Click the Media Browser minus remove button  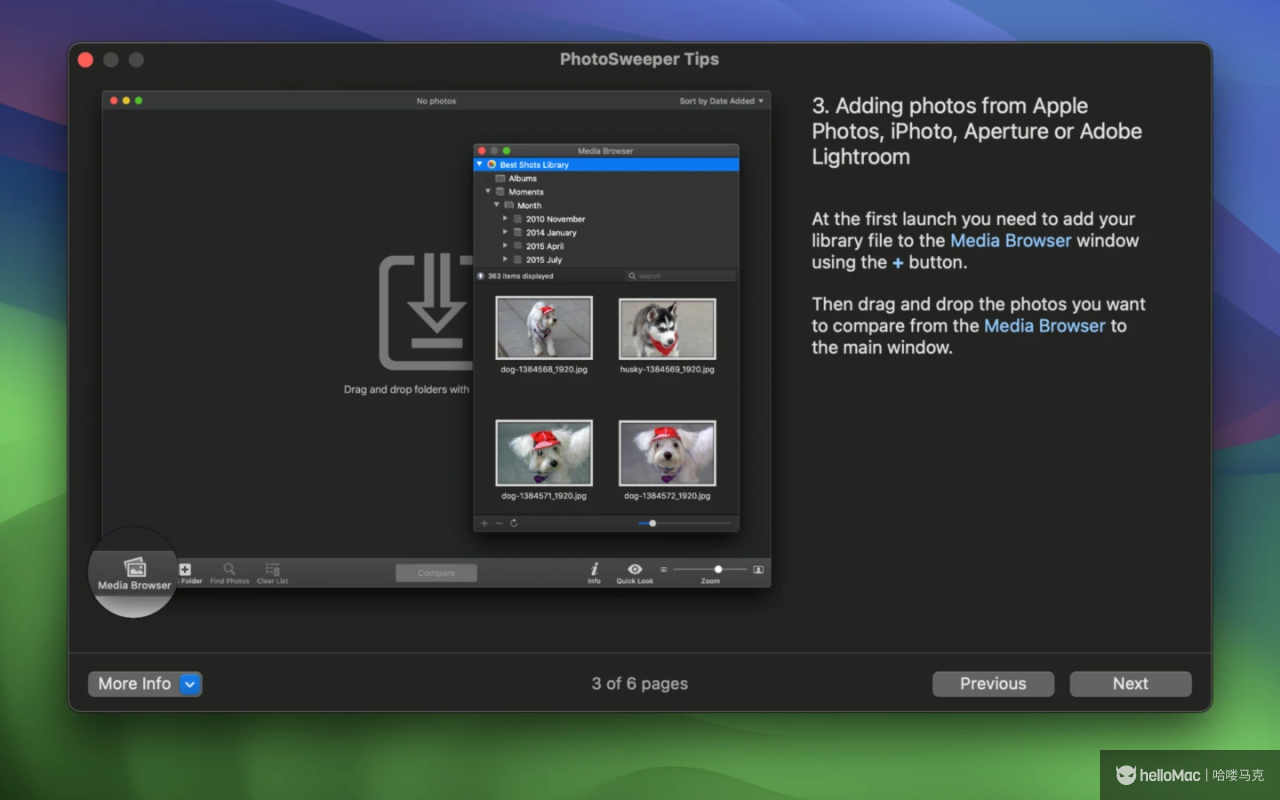point(499,523)
